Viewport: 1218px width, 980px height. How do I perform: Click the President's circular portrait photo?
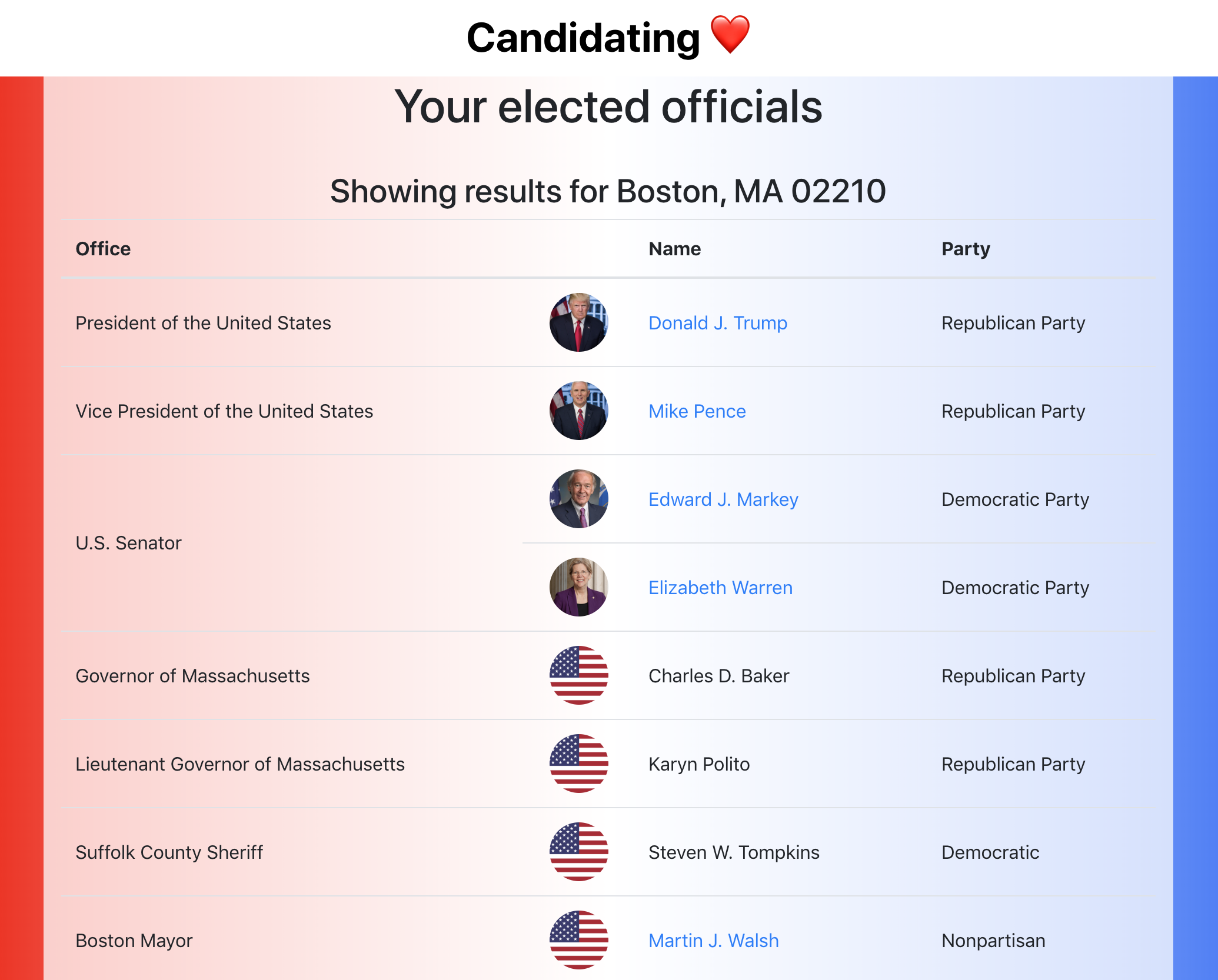click(579, 322)
